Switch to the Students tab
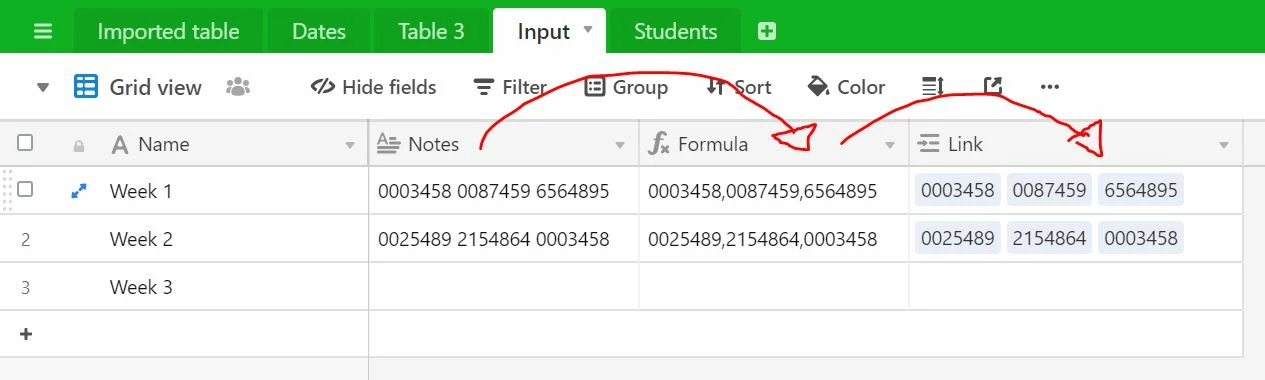 675,31
